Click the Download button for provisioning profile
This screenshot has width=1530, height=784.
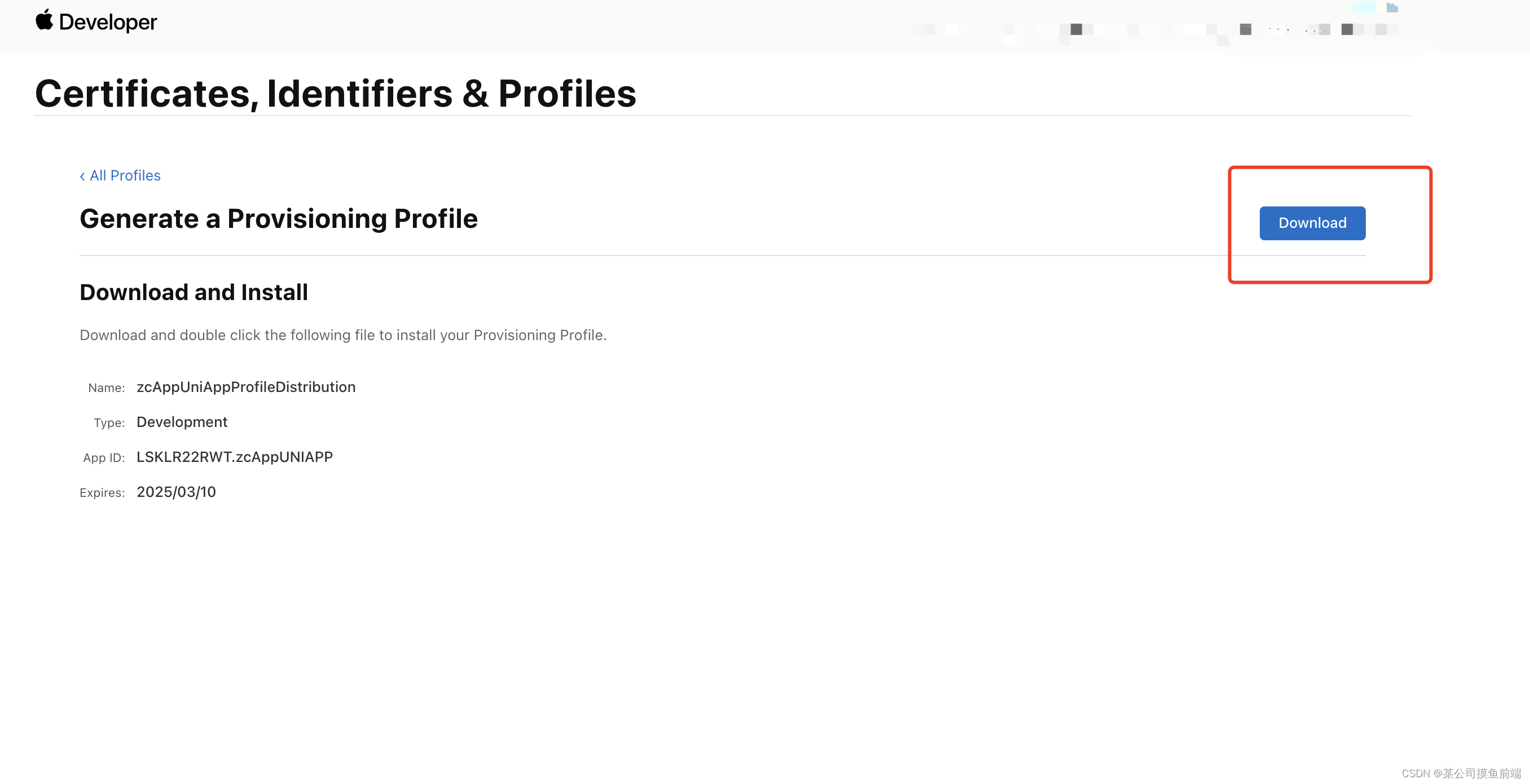click(1313, 223)
